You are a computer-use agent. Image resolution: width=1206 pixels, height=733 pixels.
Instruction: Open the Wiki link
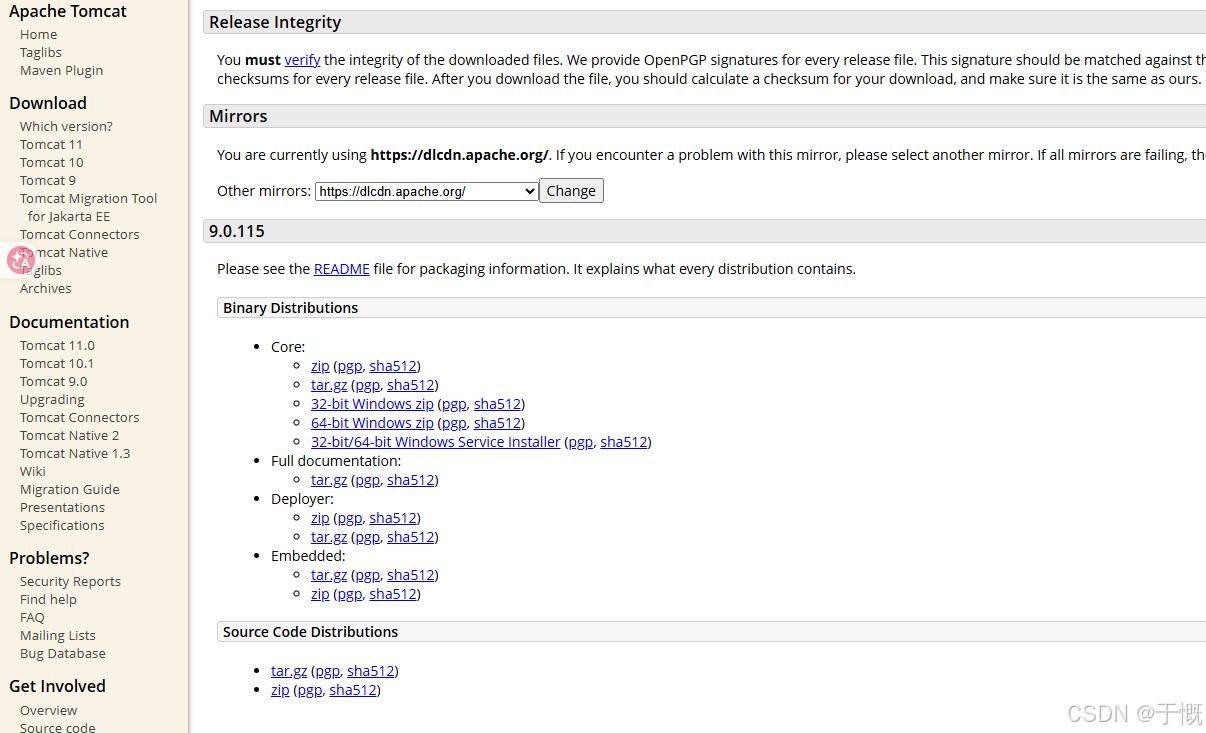pyautogui.click(x=33, y=471)
